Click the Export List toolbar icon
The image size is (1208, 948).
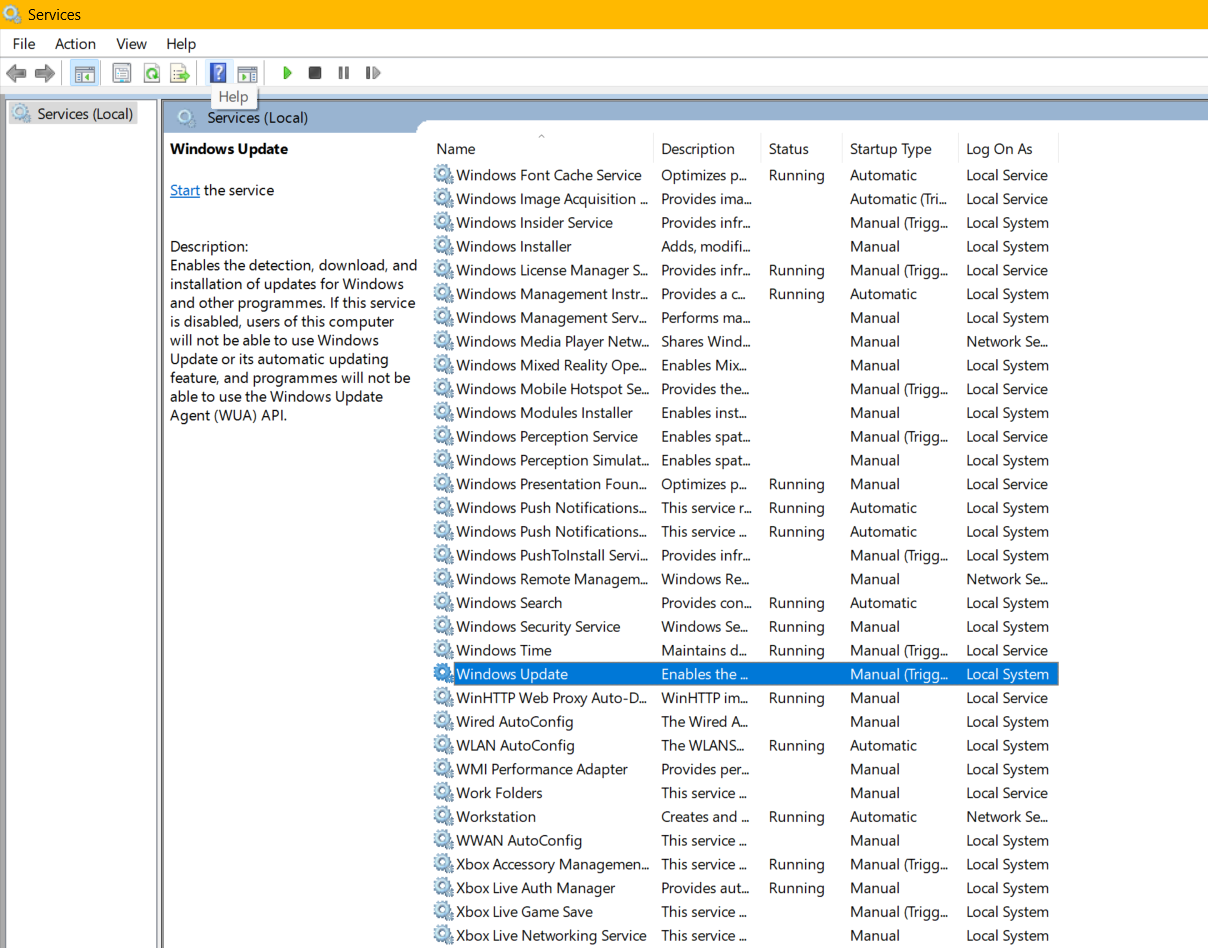180,73
